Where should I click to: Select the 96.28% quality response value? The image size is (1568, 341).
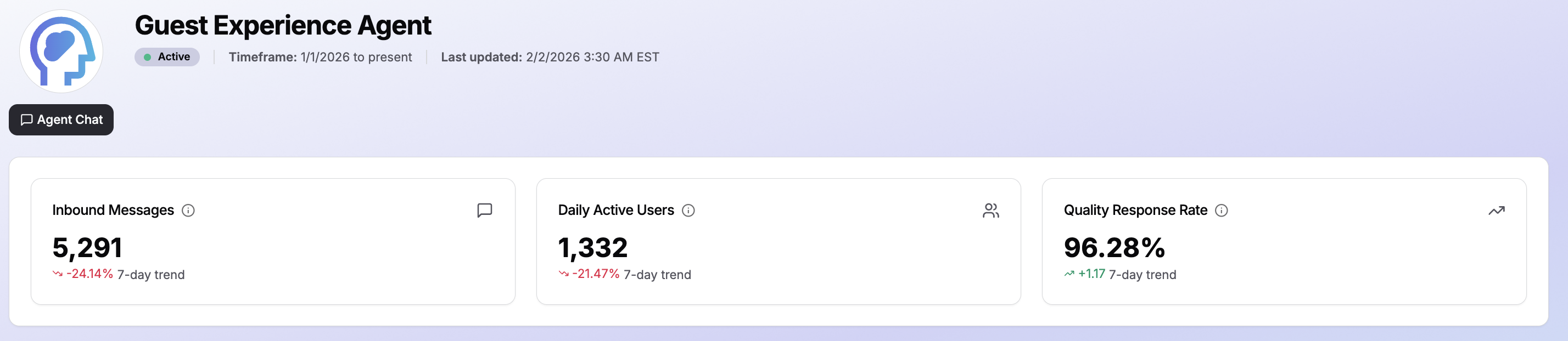1114,247
